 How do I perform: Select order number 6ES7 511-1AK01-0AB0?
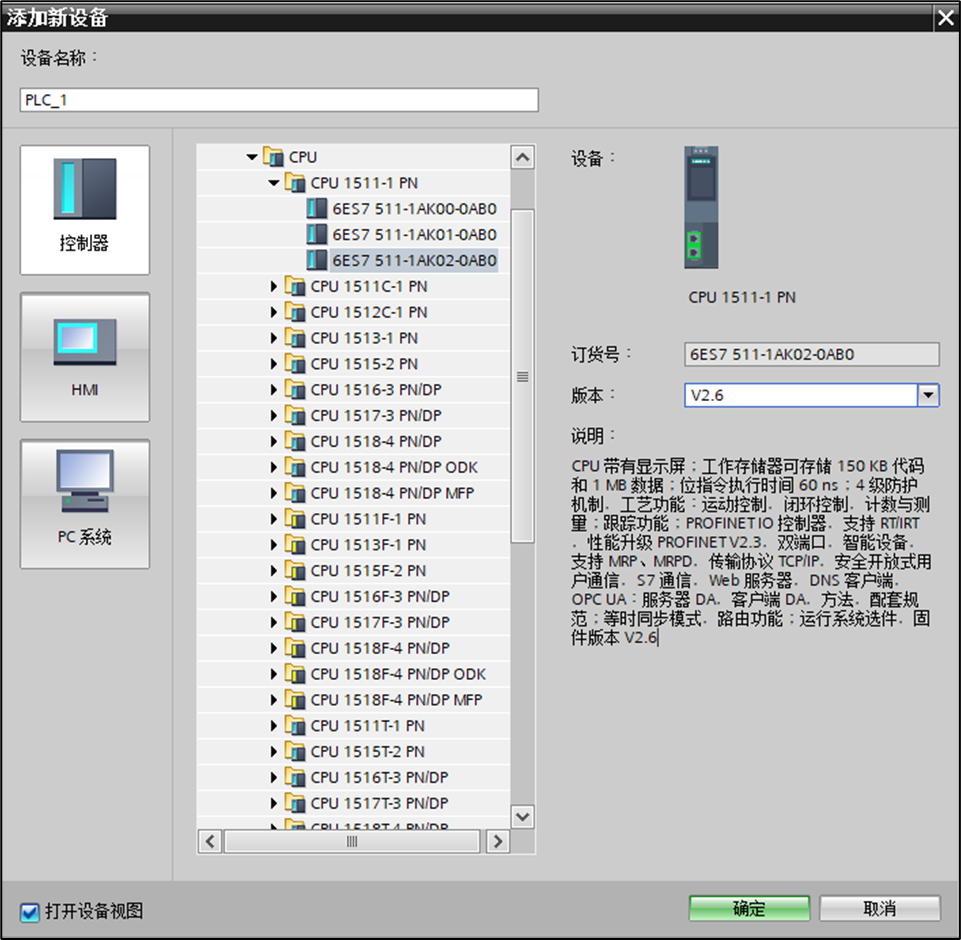[414, 235]
